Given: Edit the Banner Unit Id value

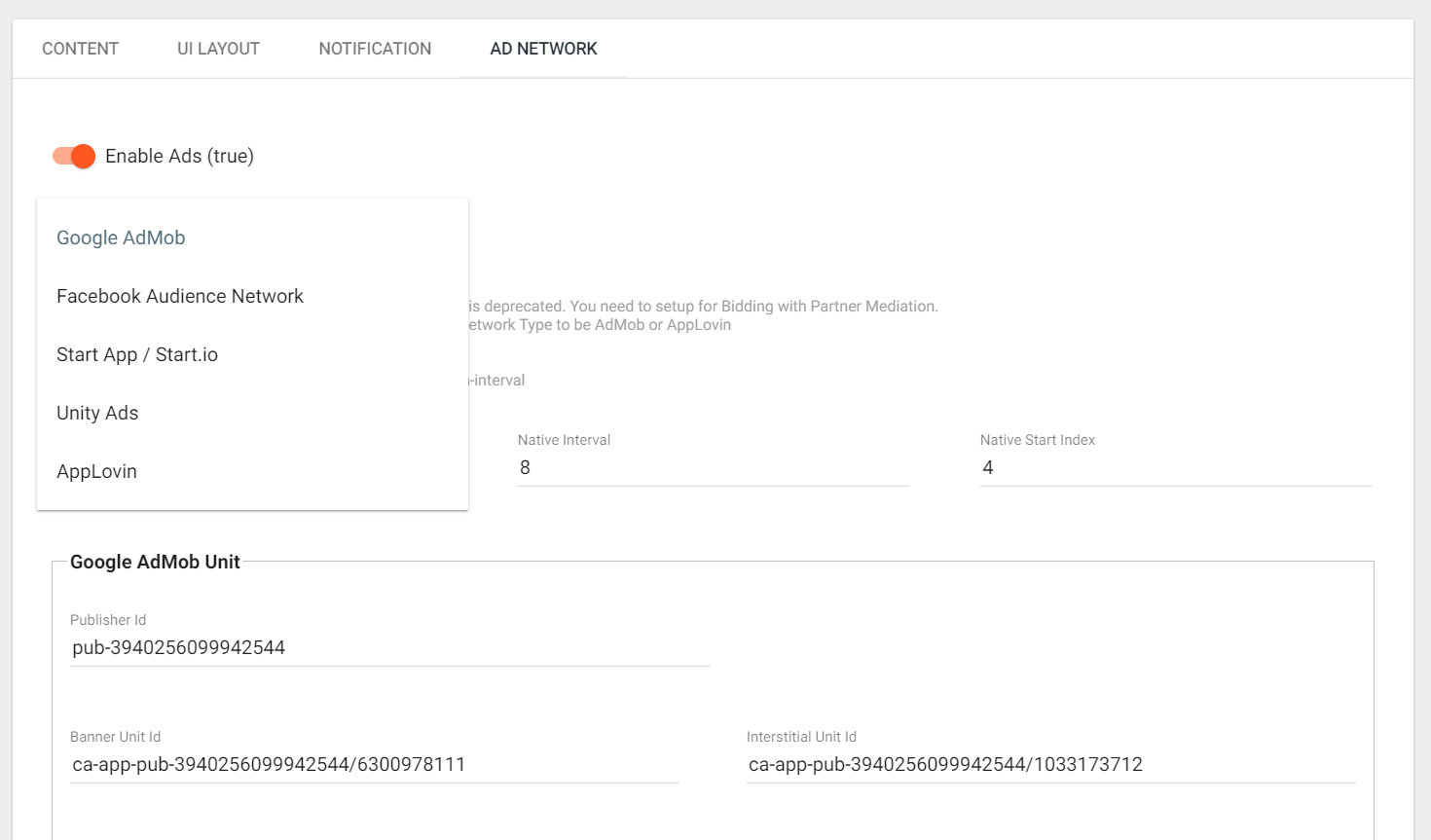Looking at the screenshot, I should 375,765.
